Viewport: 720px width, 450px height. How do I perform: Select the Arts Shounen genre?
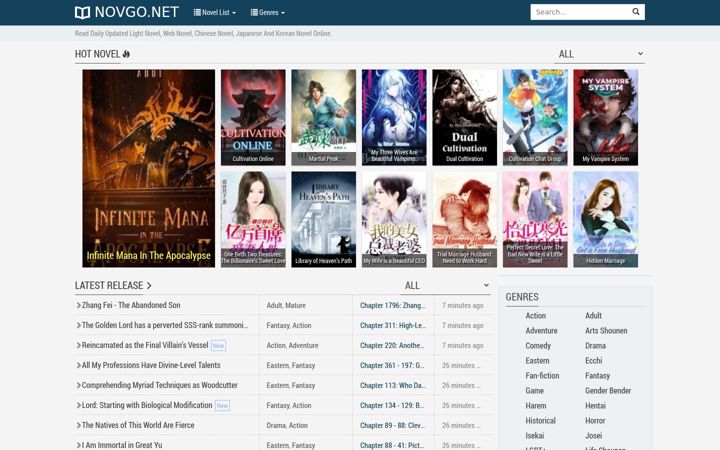pos(606,331)
